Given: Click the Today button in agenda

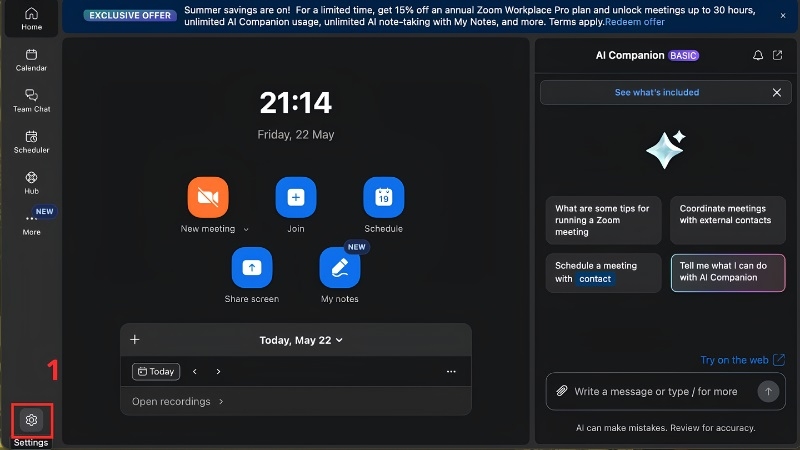Looking at the screenshot, I should (x=156, y=371).
